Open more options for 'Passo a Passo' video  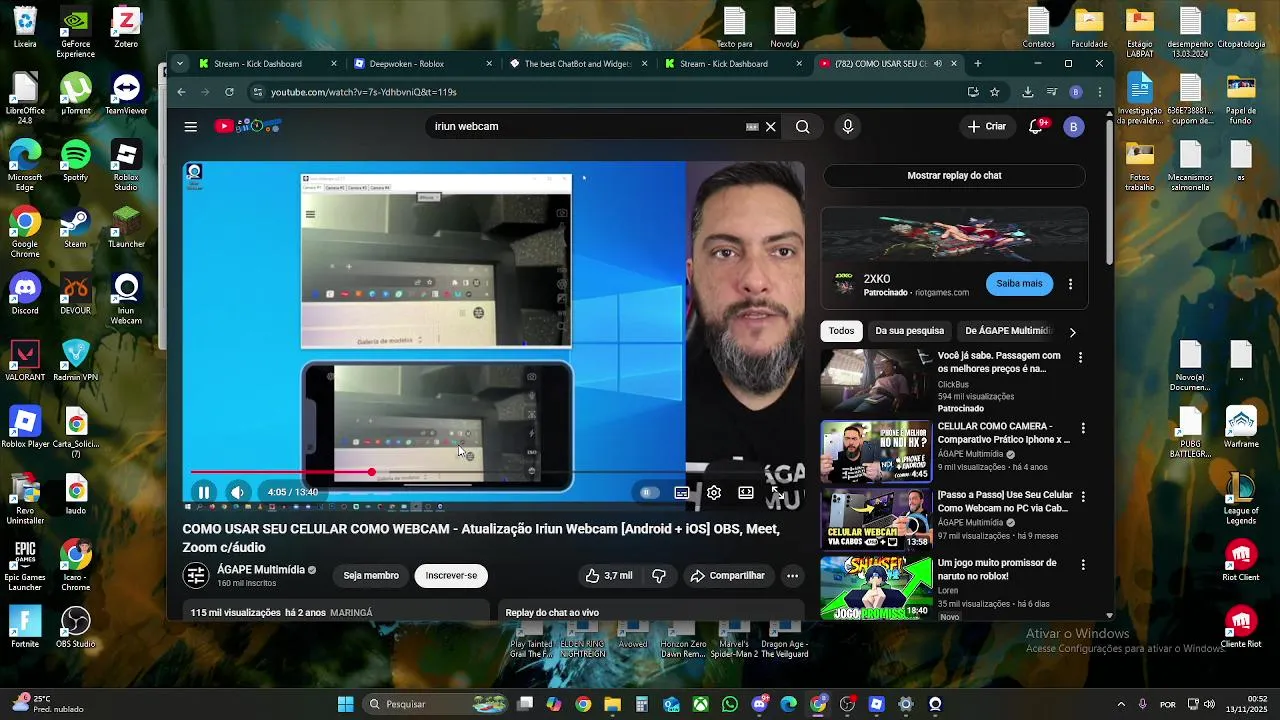click(x=1082, y=496)
